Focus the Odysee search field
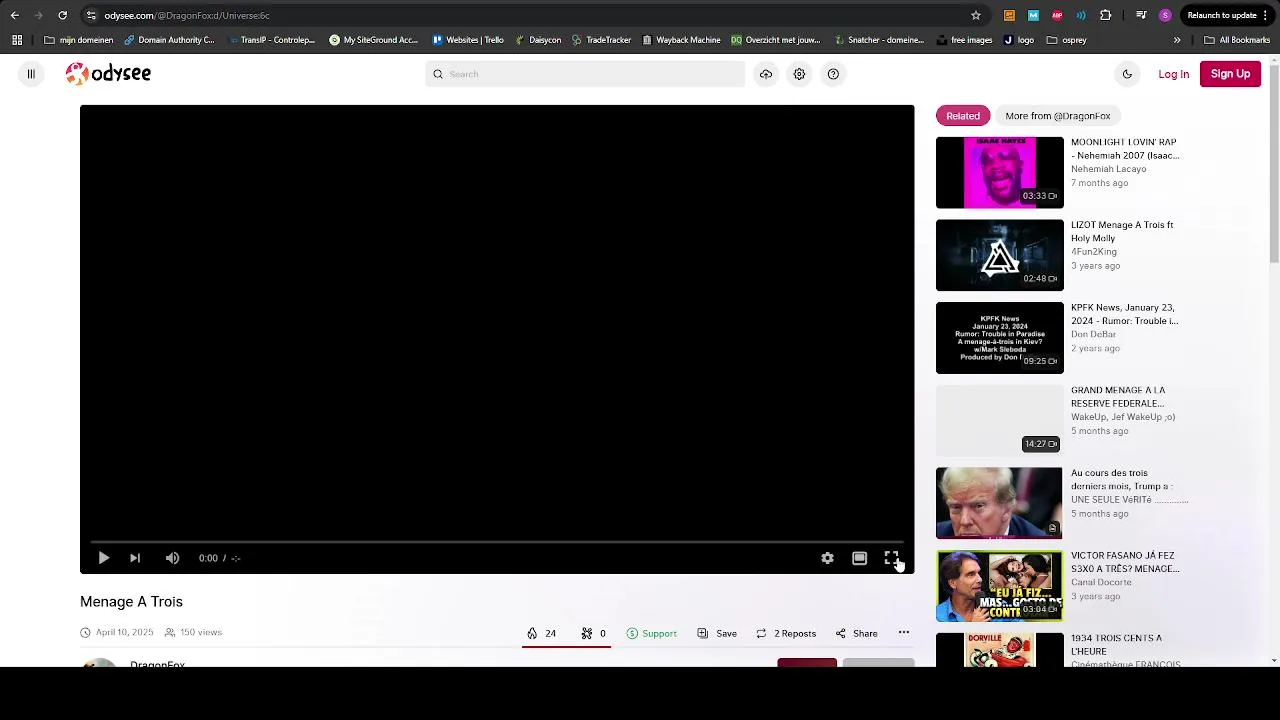The width and height of the screenshot is (1280, 720). tap(585, 74)
